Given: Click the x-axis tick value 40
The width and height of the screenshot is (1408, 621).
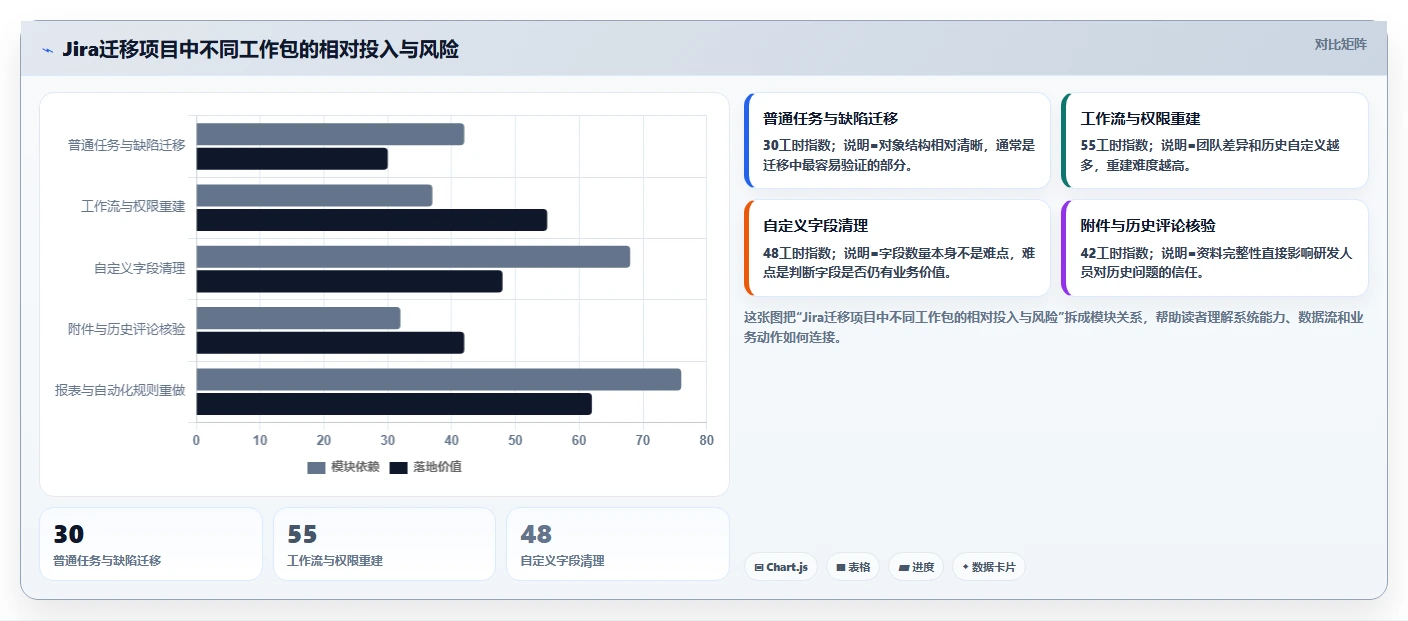Looking at the screenshot, I should pyautogui.click(x=451, y=440).
